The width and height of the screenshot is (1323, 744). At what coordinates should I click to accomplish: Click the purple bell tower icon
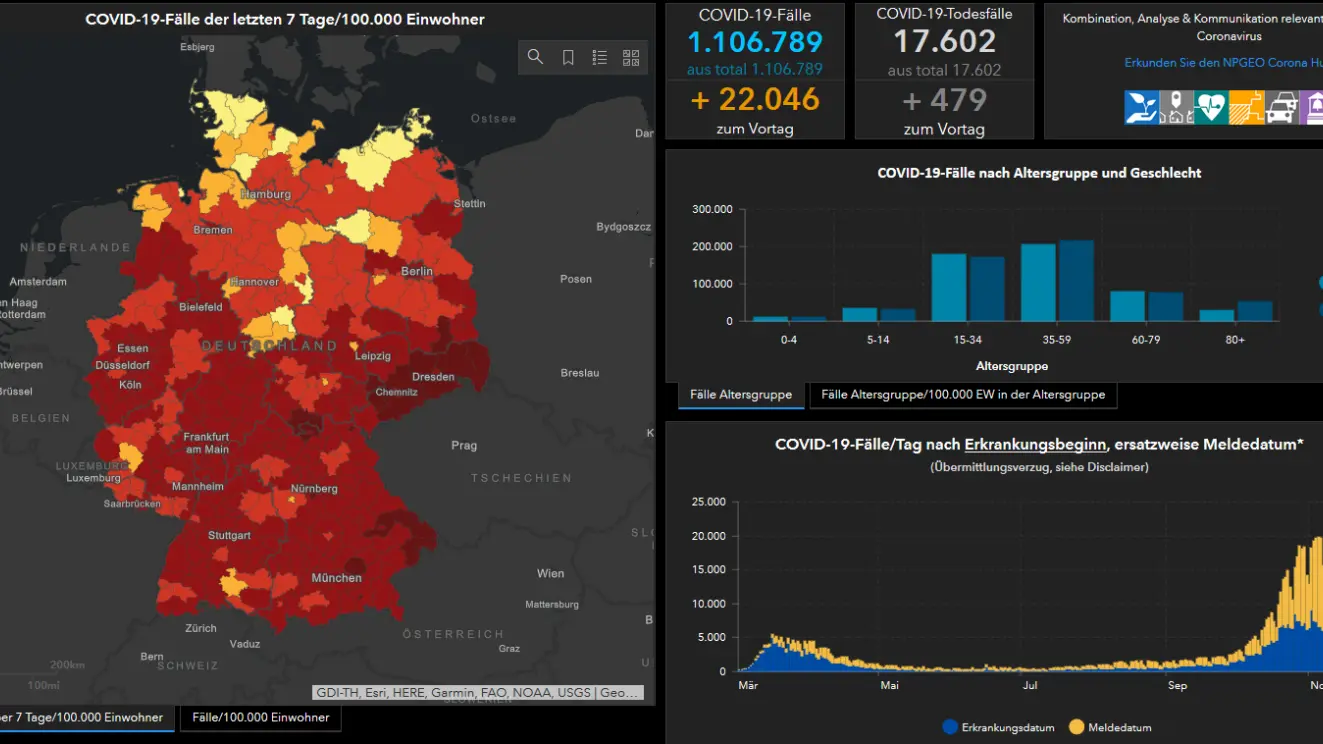pyautogui.click(x=1311, y=107)
